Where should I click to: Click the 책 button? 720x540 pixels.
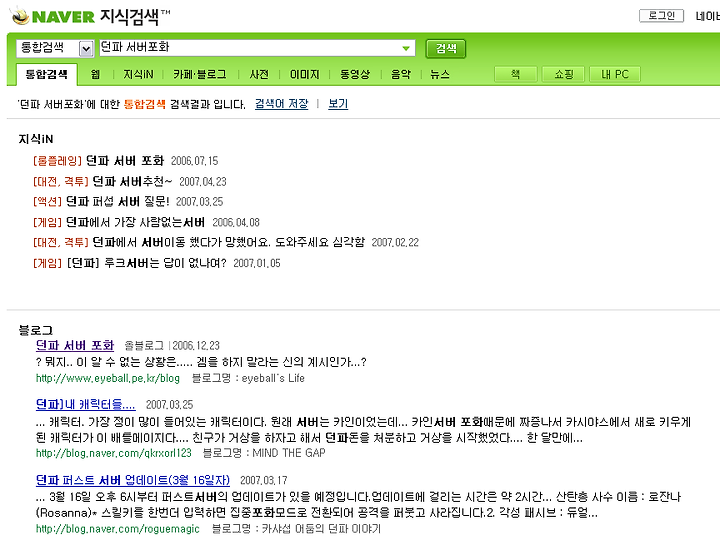pyautogui.click(x=516, y=74)
